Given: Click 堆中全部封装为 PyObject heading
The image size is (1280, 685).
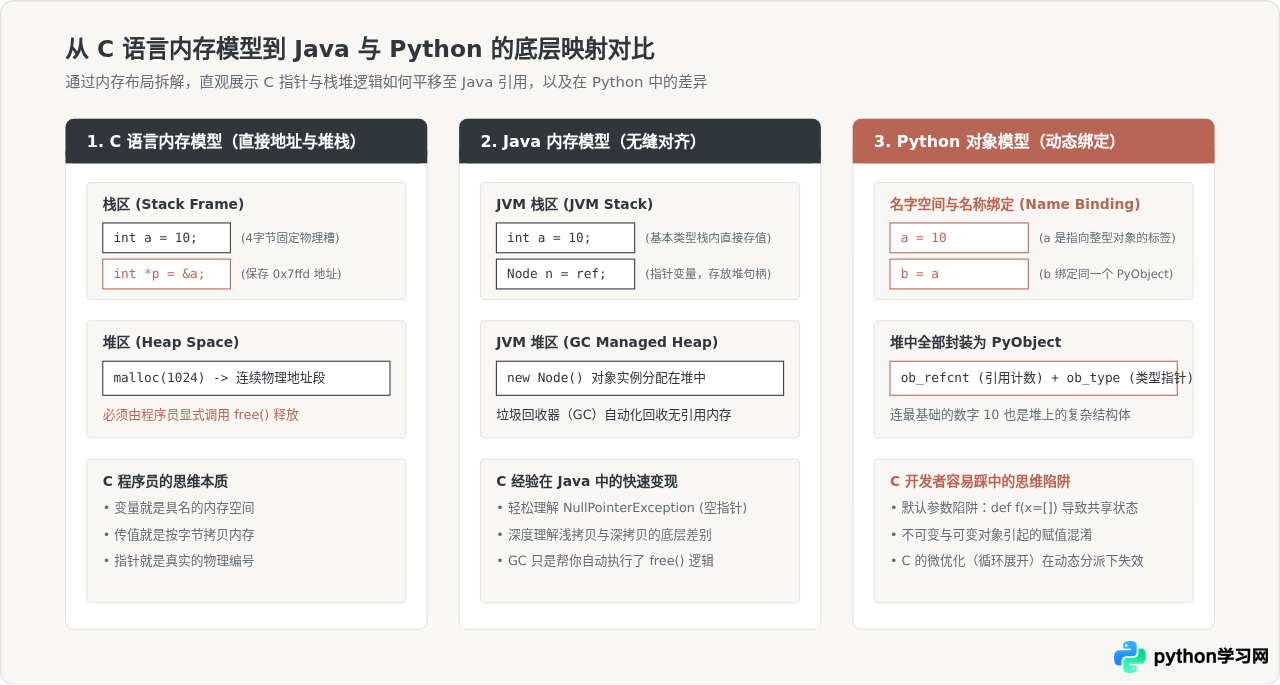Looking at the screenshot, I should point(975,342).
